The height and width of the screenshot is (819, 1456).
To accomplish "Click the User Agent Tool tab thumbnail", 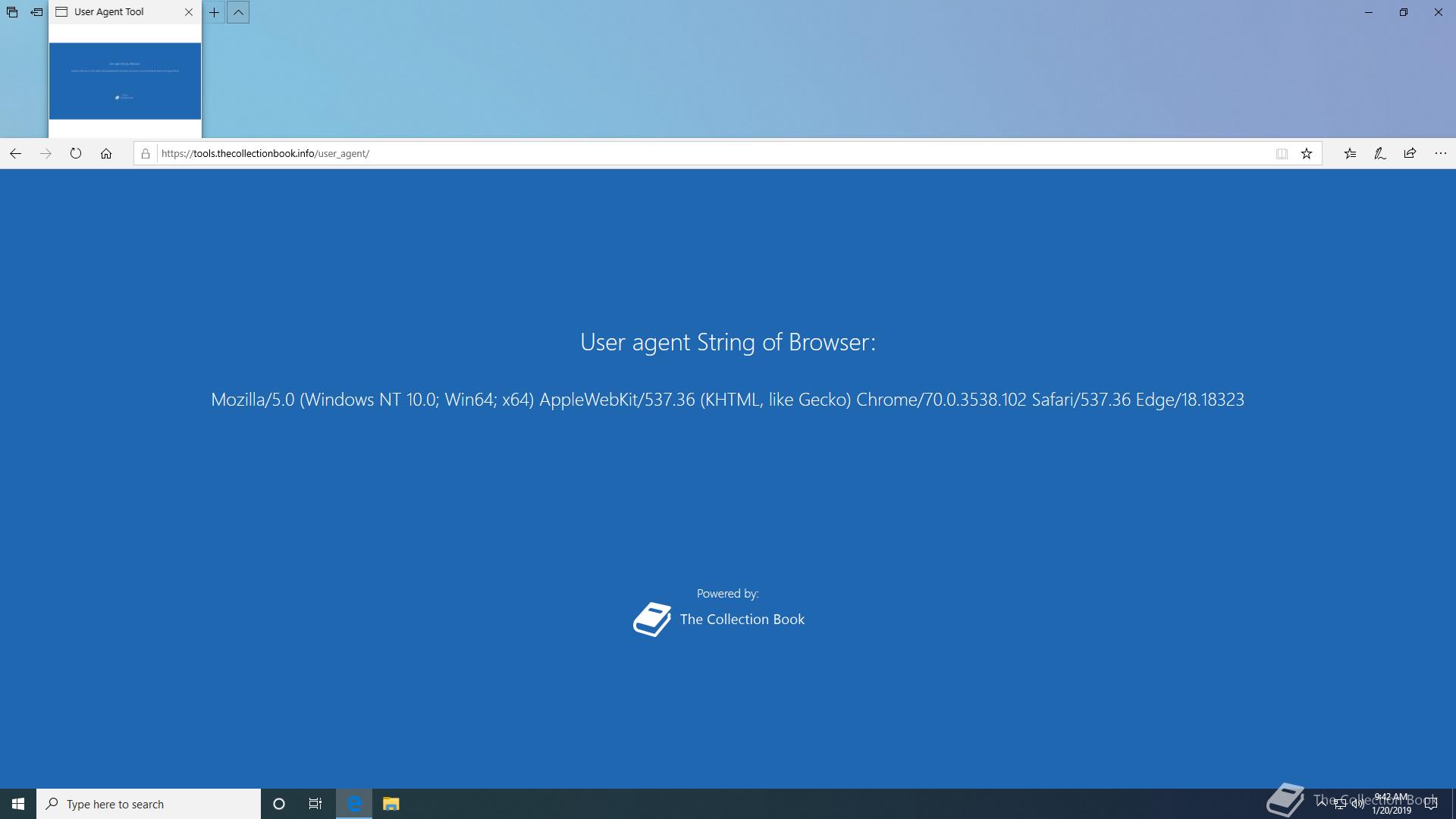I will (125, 81).
